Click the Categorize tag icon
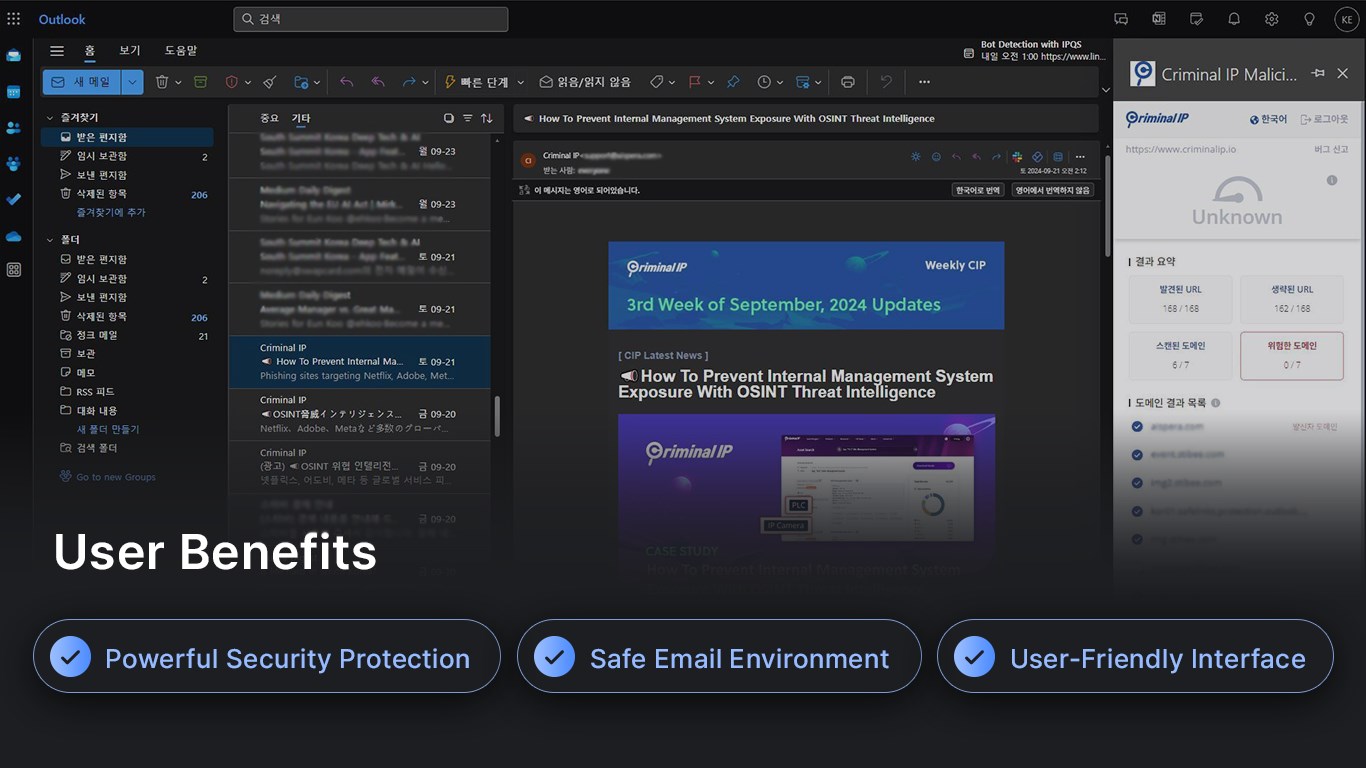This screenshot has height=768, width=1366. 657,82
